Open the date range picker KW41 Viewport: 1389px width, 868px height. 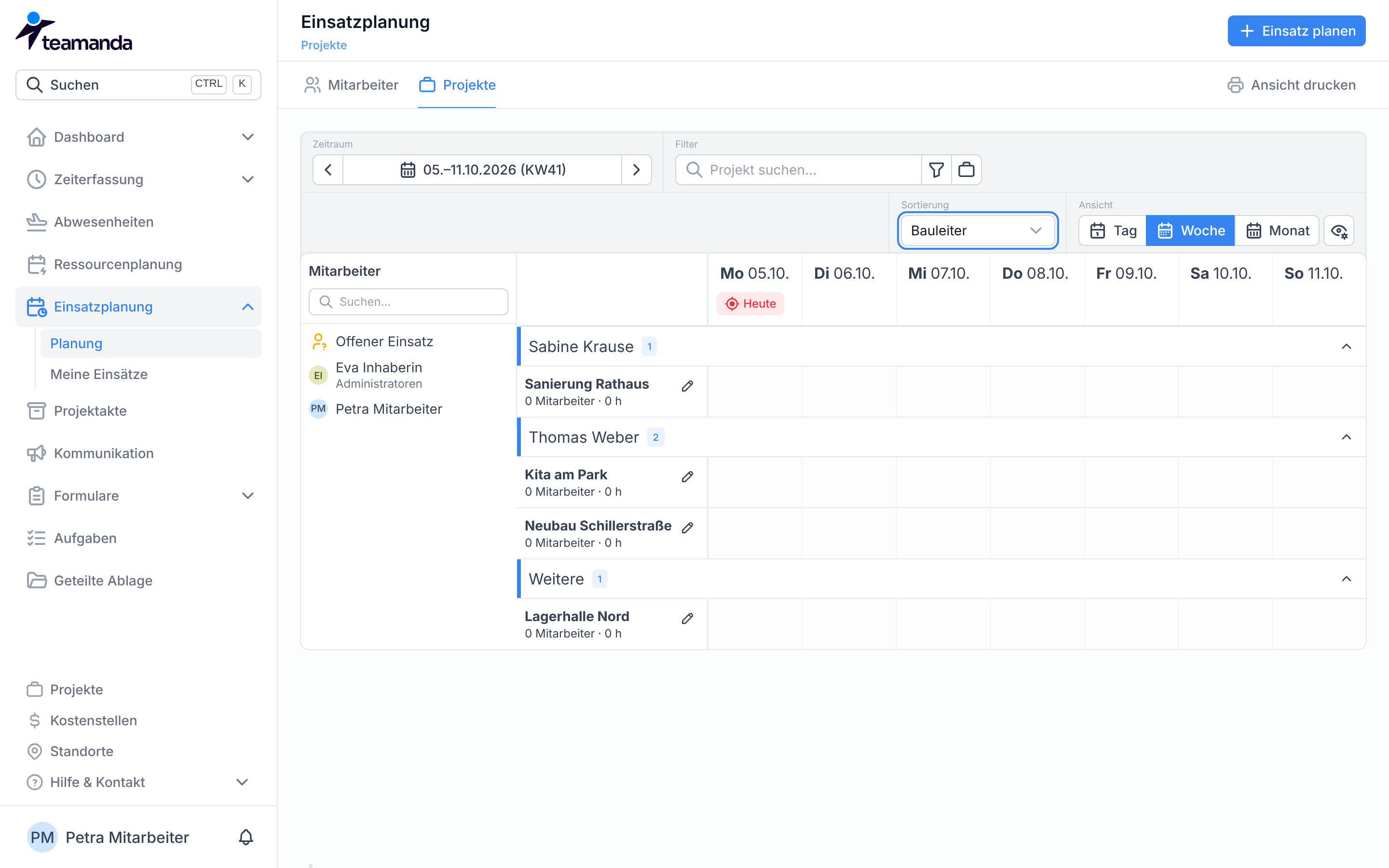click(x=482, y=170)
